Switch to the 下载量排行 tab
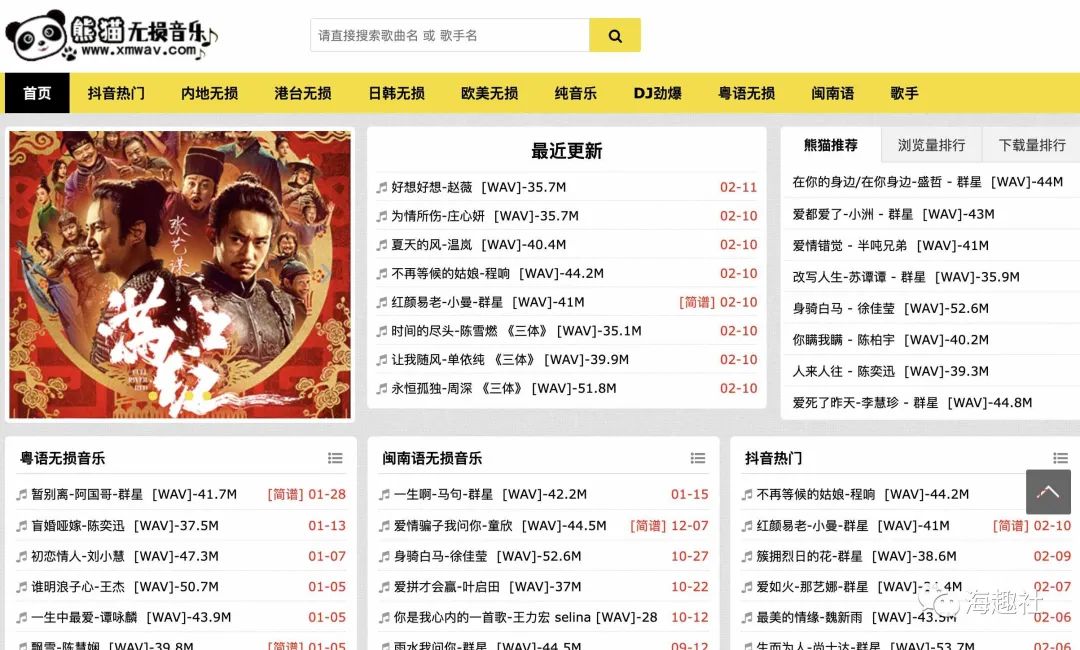This screenshot has height=650, width=1080. point(1032,145)
